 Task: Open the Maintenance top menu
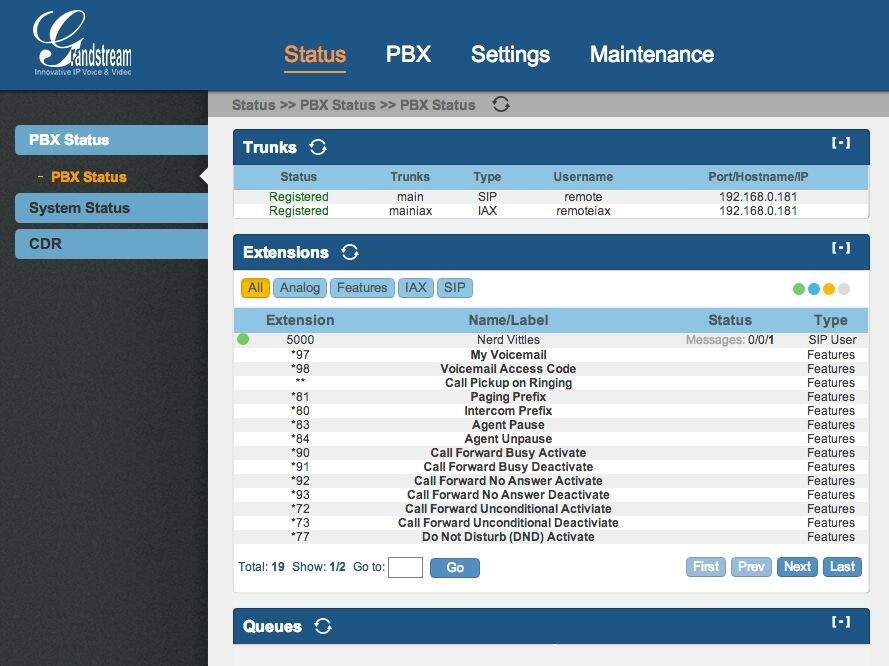click(652, 54)
